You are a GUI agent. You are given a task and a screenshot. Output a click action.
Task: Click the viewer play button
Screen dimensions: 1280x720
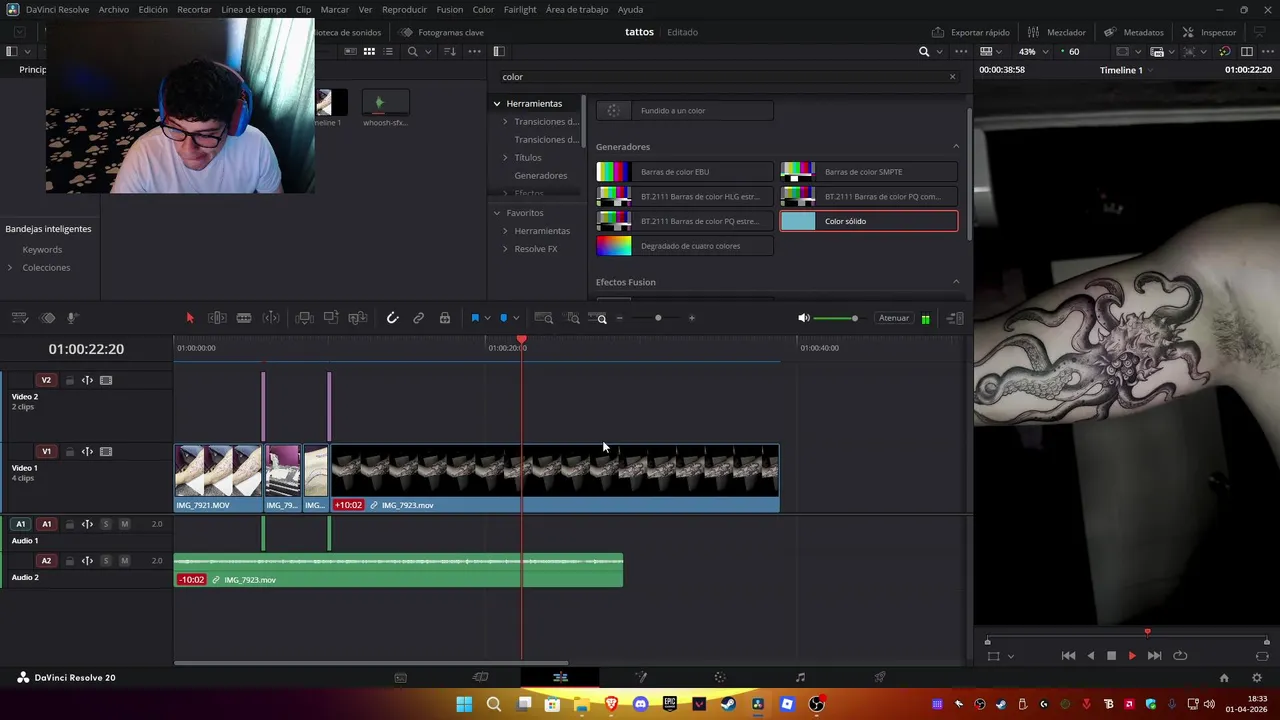click(x=1132, y=656)
